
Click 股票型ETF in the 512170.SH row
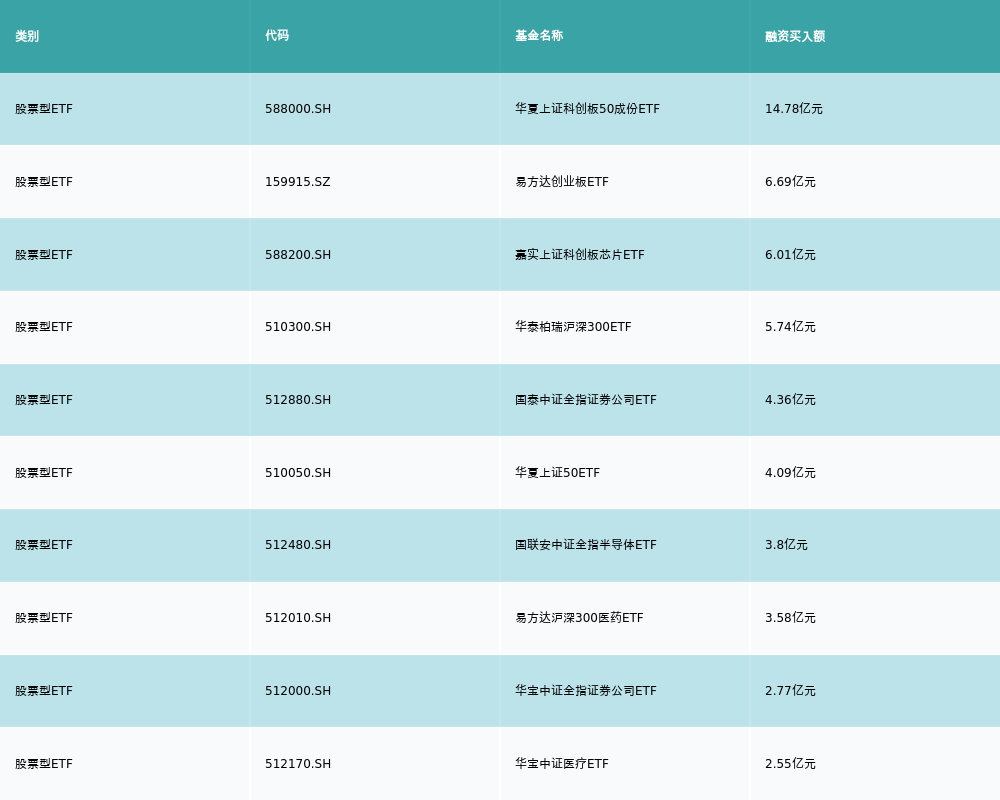click(44, 764)
